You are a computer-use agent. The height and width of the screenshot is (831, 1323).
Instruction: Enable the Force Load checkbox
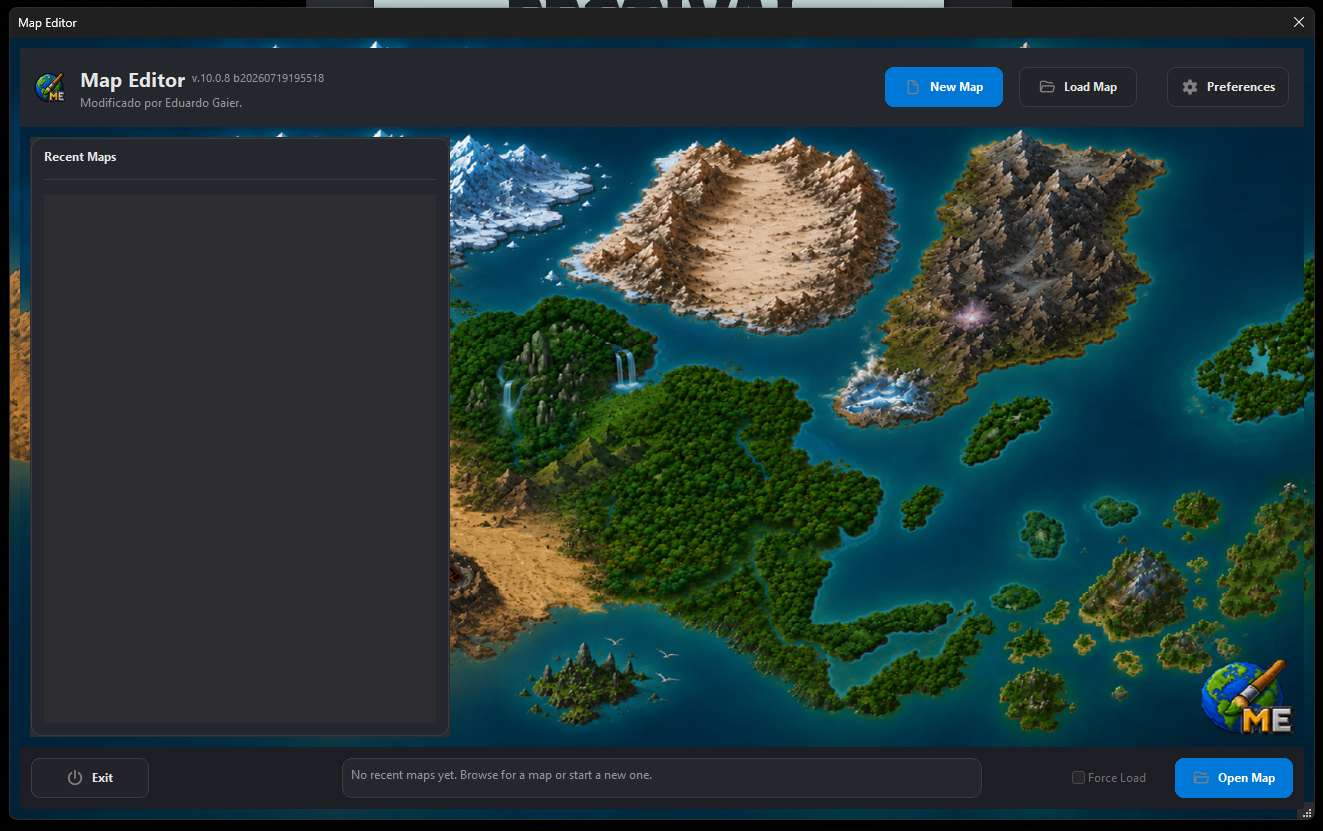pyautogui.click(x=1078, y=778)
